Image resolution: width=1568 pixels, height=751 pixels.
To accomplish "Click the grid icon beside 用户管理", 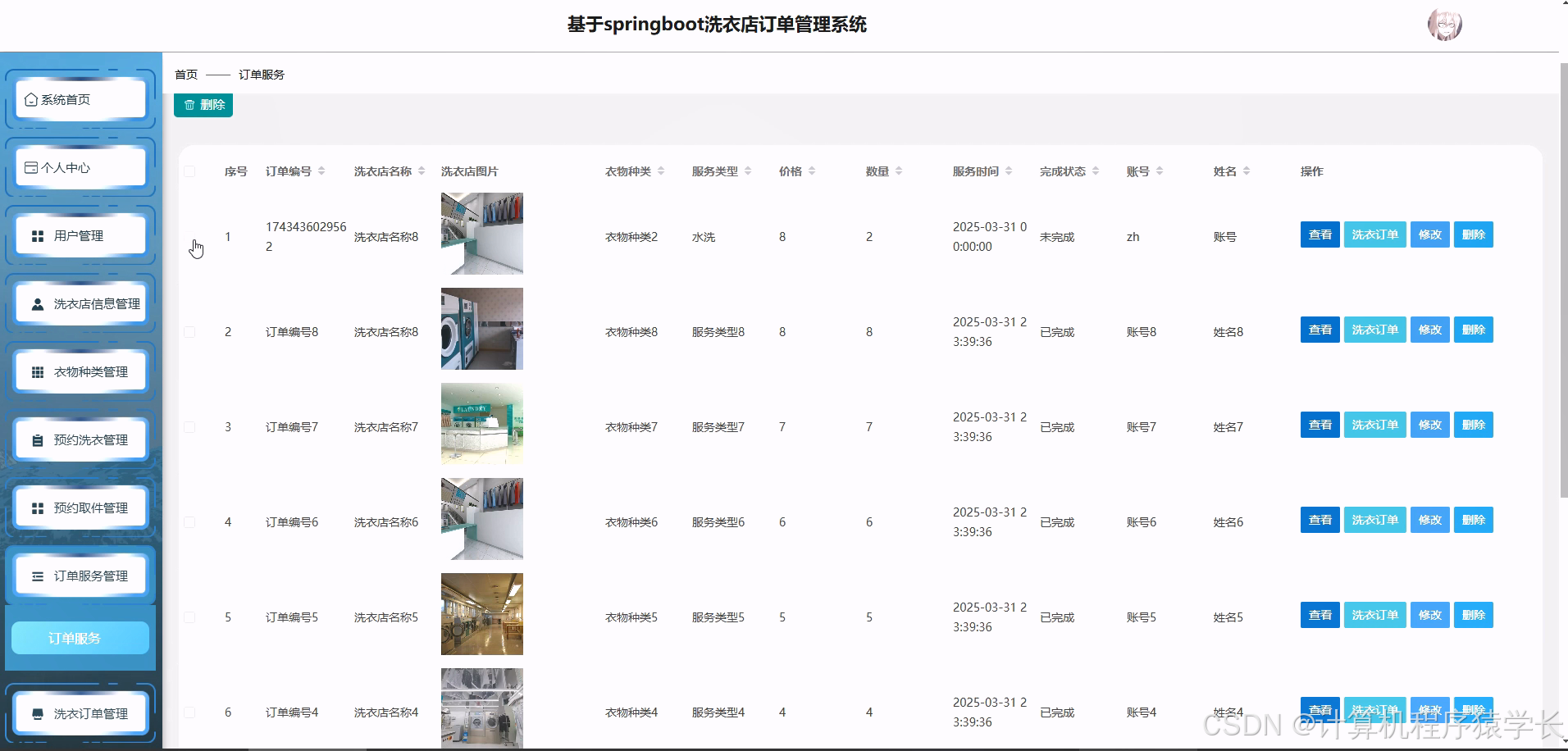I will tap(37, 236).
